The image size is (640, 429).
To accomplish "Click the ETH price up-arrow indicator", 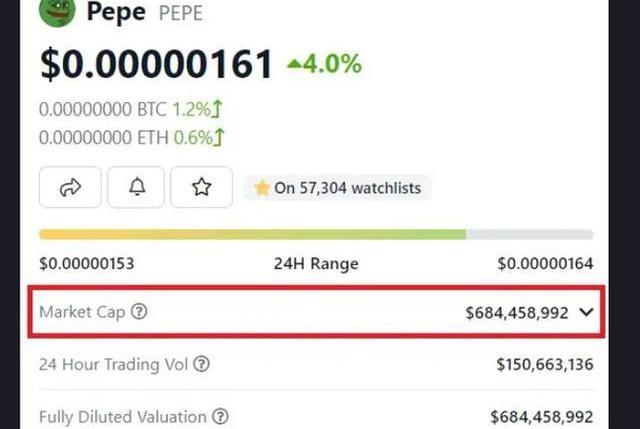I will pos(219,137).
